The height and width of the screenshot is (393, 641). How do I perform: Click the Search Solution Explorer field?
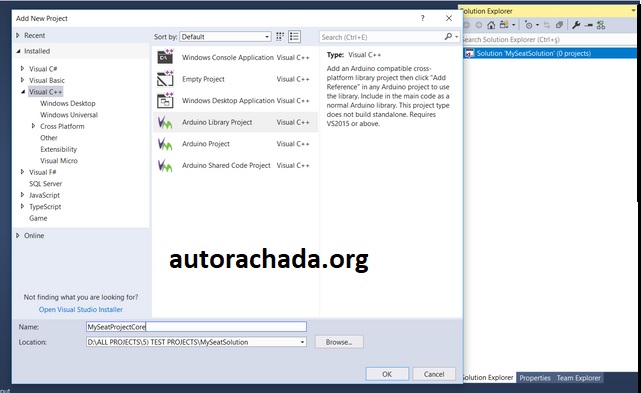point(550,40)
